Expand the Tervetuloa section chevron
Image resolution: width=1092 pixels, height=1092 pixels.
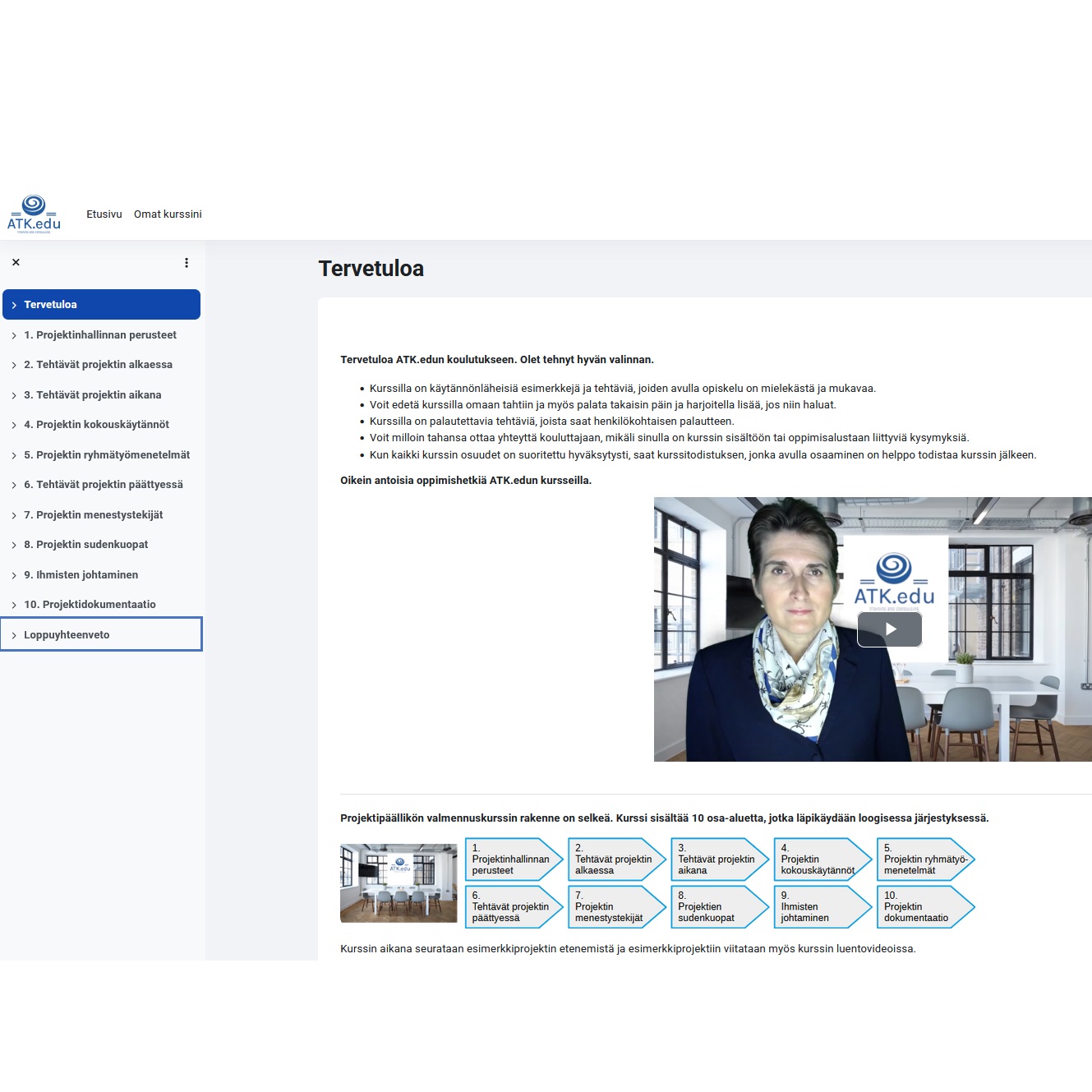tap(14, 305)
